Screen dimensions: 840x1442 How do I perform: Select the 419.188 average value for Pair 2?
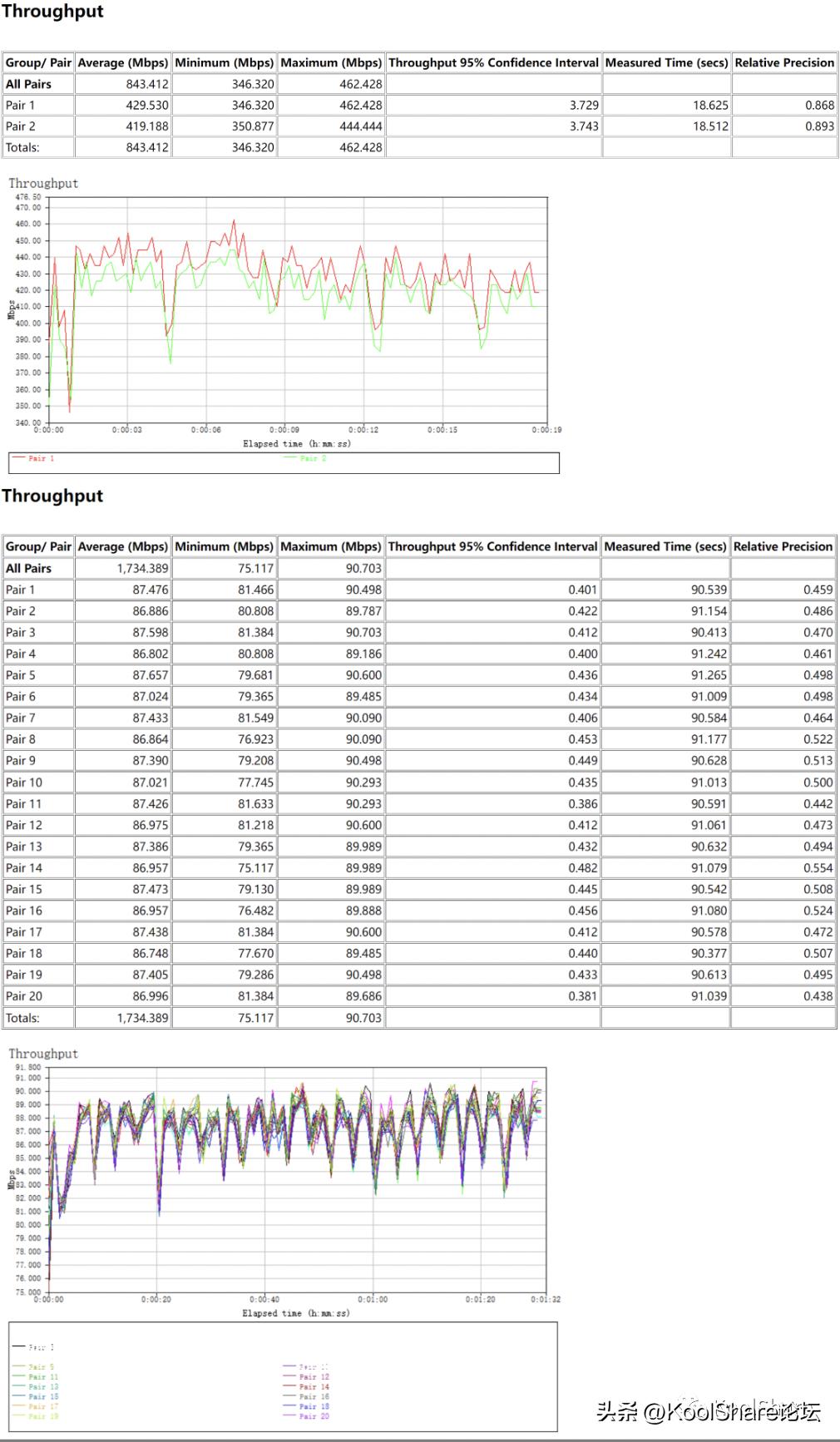147,126
